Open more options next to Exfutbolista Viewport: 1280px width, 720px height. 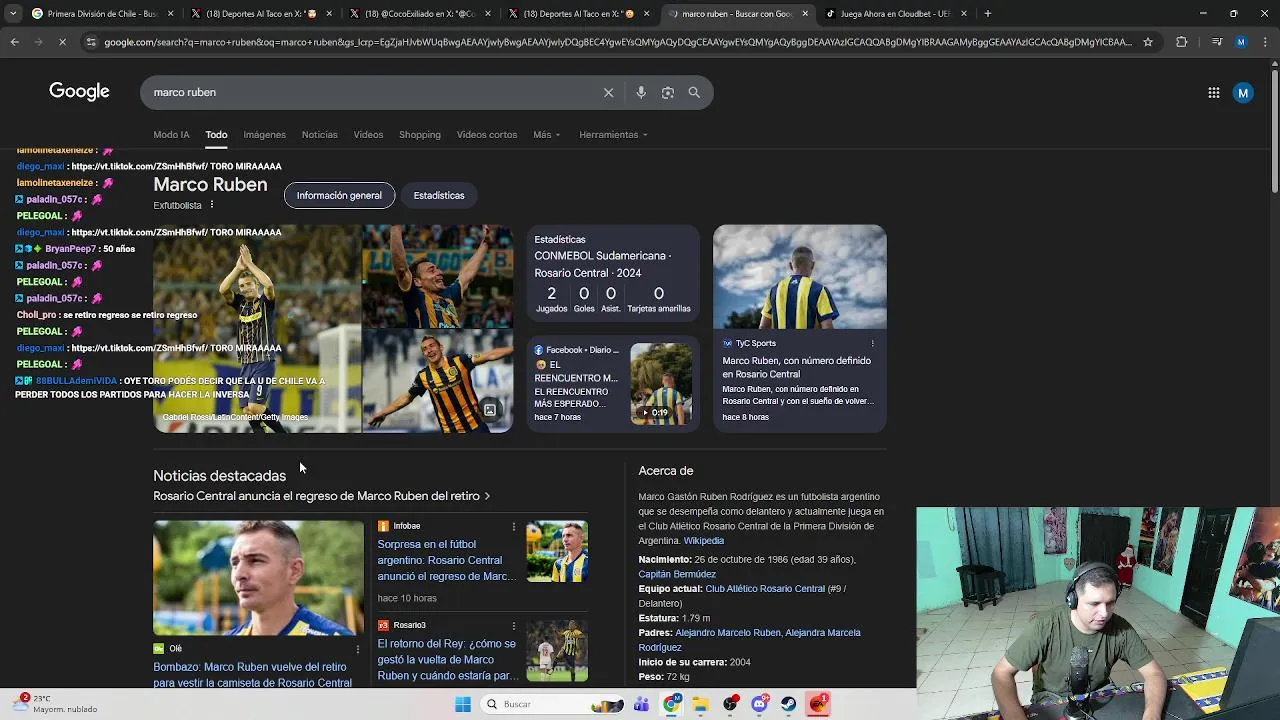click(211, 205)
